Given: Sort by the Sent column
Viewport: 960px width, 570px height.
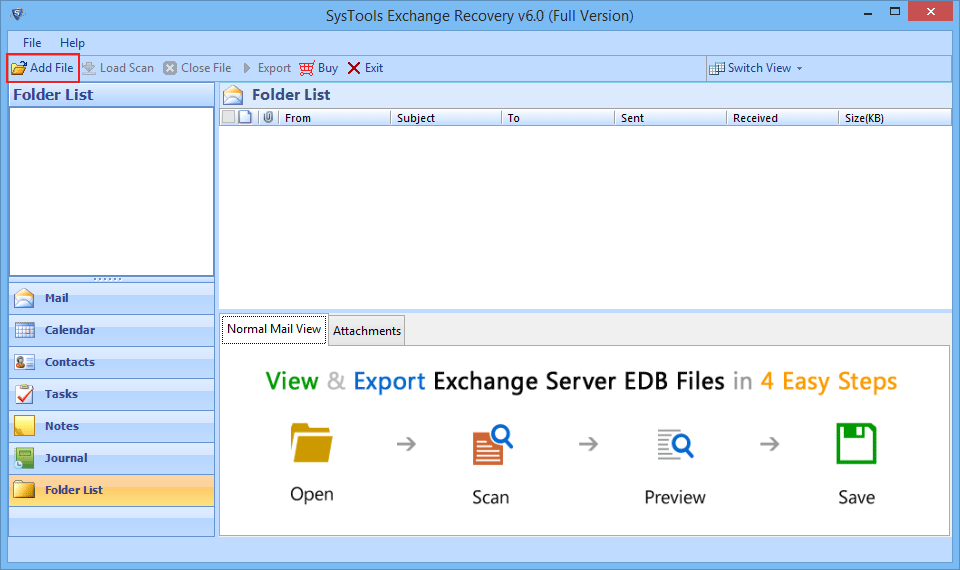Looking at the screenshot, I should tap(670, 118).
